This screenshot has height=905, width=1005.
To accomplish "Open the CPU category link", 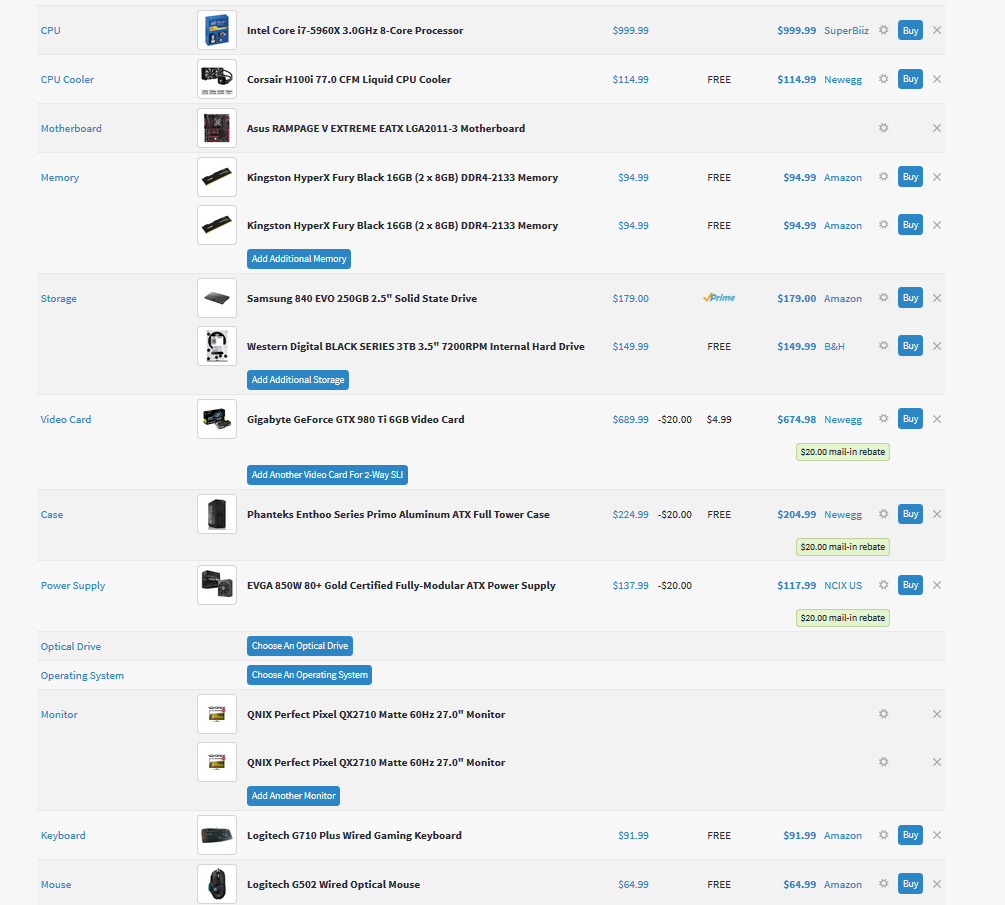I will (51, 30).
